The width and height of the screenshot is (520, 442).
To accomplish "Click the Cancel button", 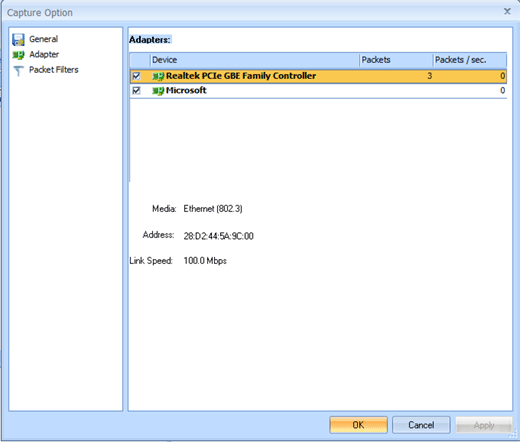I will tap(421, 425).
